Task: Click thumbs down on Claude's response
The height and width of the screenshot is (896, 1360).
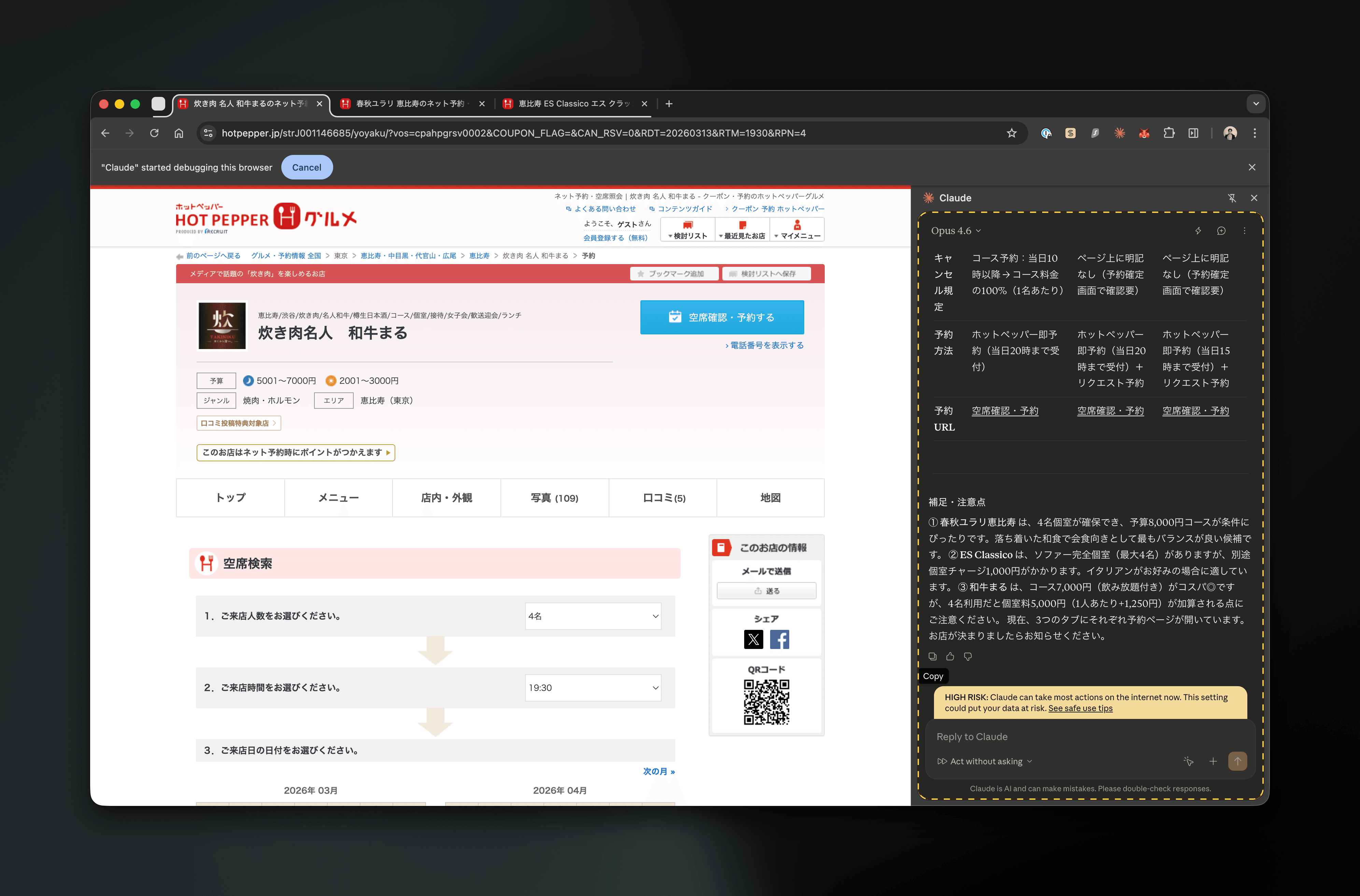Action: (968, 656)
